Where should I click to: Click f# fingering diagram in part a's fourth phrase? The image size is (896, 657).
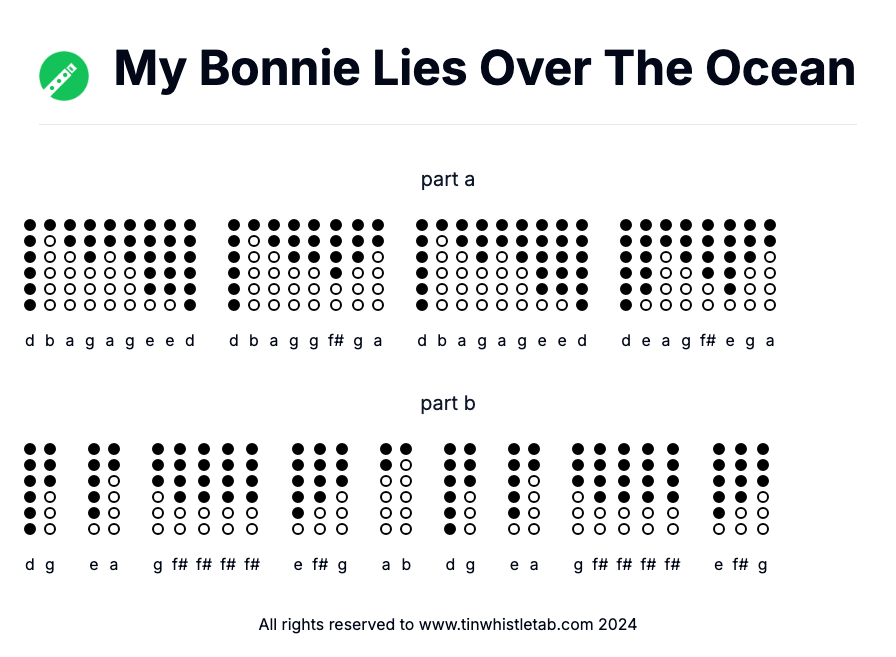point(708,265)
